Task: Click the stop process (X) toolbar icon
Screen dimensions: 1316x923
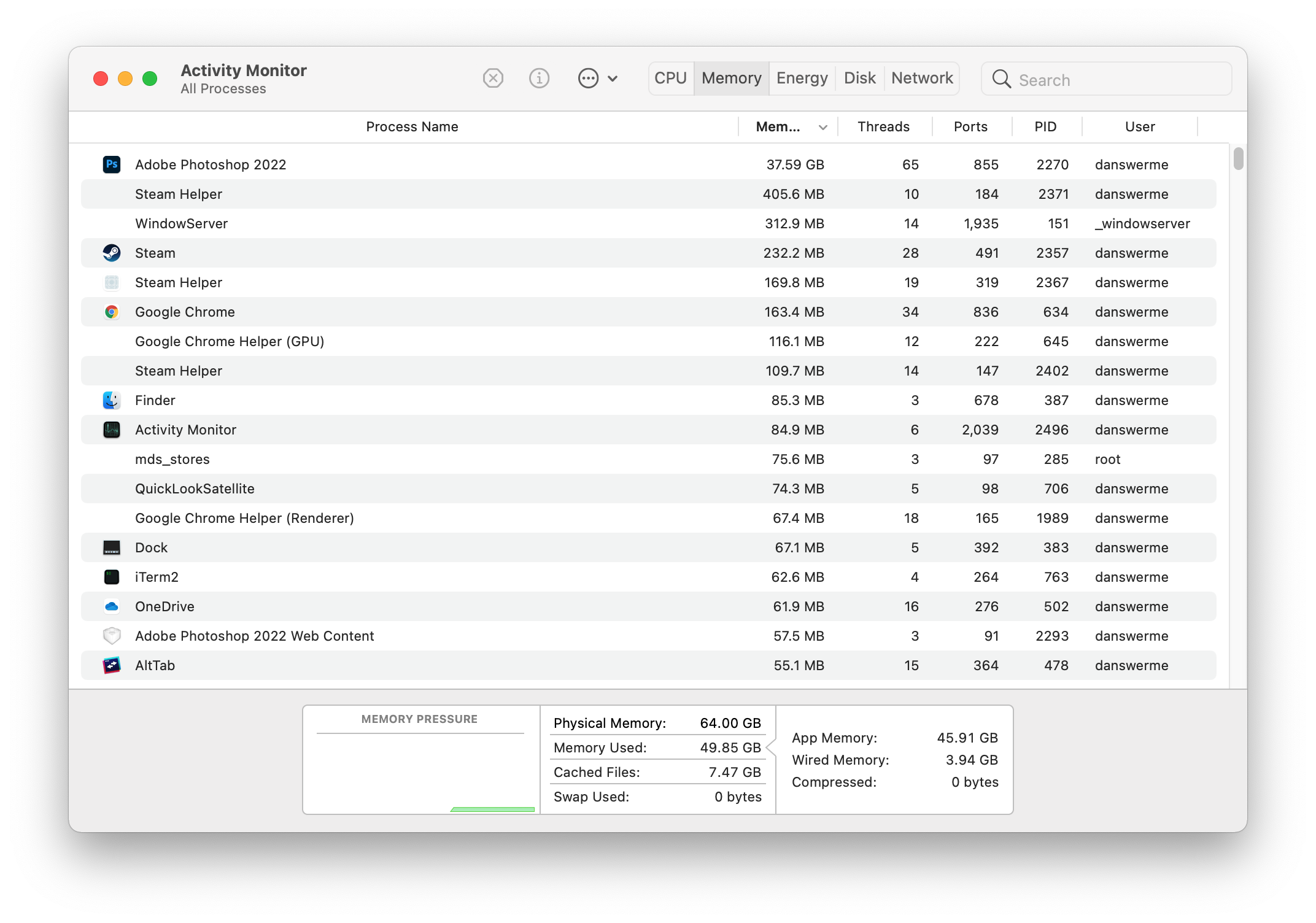Action: (493, 79)
